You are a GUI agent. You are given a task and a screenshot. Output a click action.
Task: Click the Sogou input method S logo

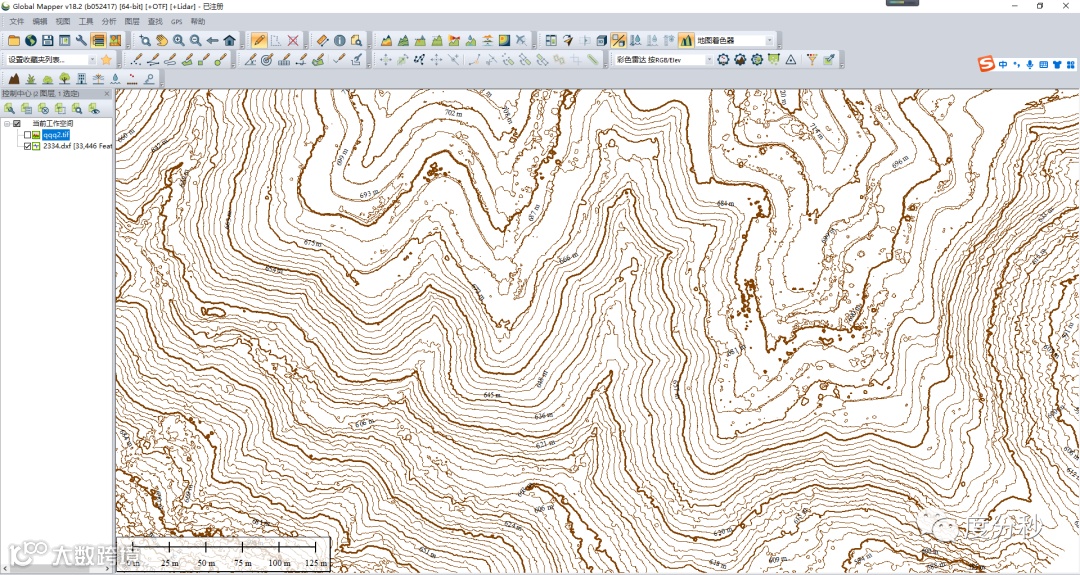point(987,65)
